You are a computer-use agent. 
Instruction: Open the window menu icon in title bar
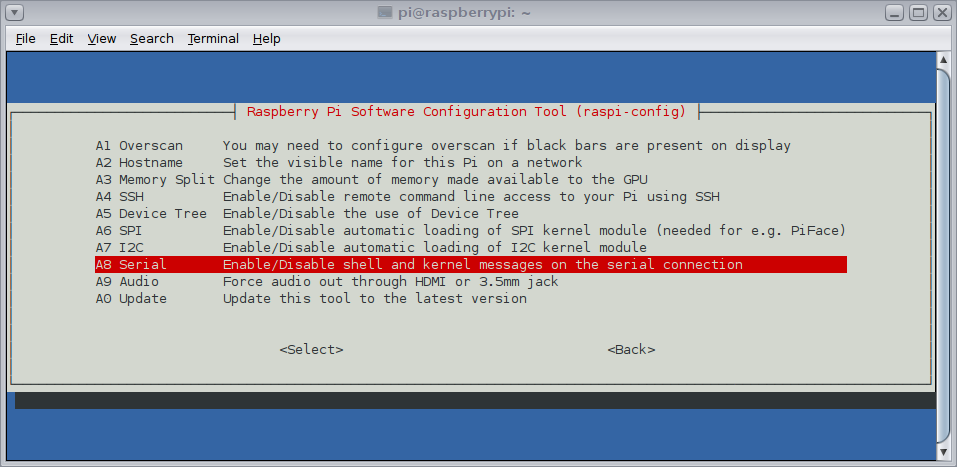coord(15,12)
